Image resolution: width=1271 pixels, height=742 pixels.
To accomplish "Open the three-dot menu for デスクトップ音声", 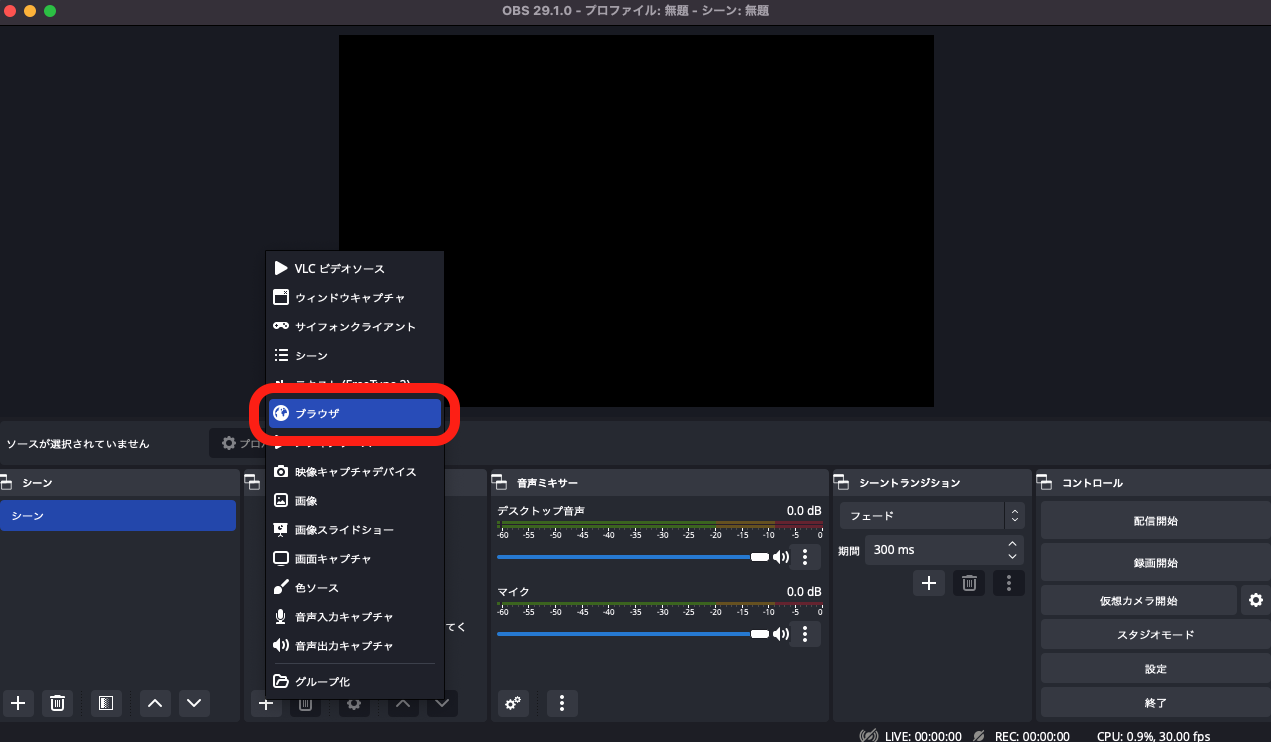I will point(805,557).
